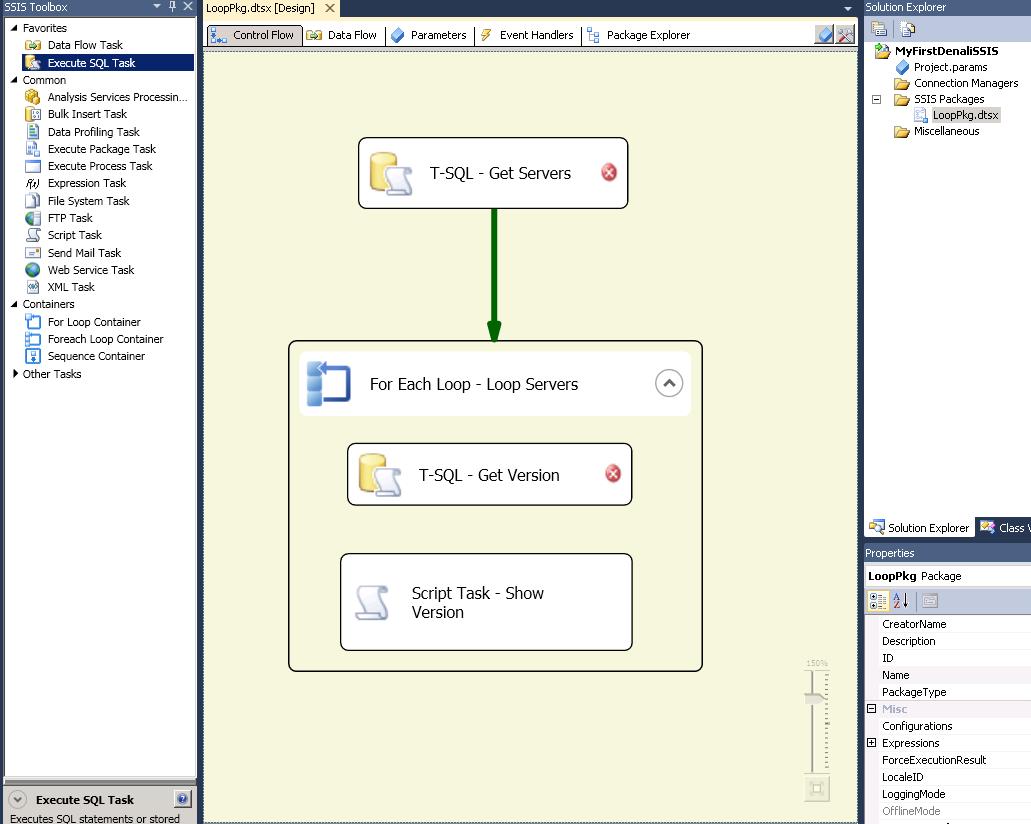Click the Execute SQL Task toolbox icon
This screenshot has height=824, width=1031.
(33, 62)
